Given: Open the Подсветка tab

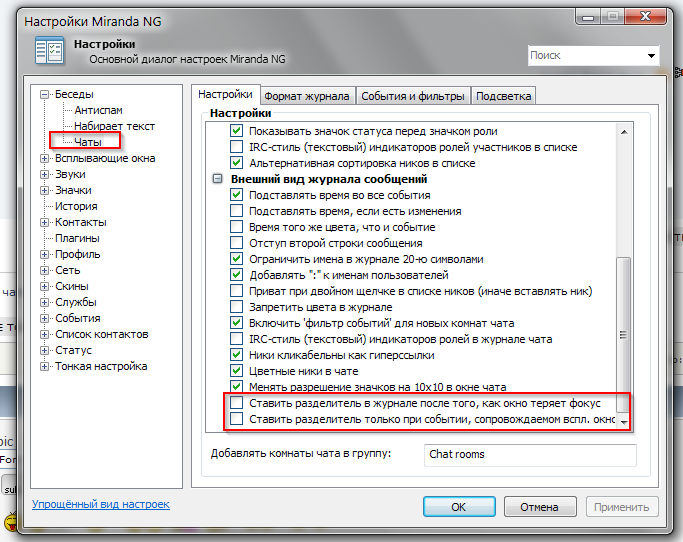Looking at the screenshot, I should point(504,96).
